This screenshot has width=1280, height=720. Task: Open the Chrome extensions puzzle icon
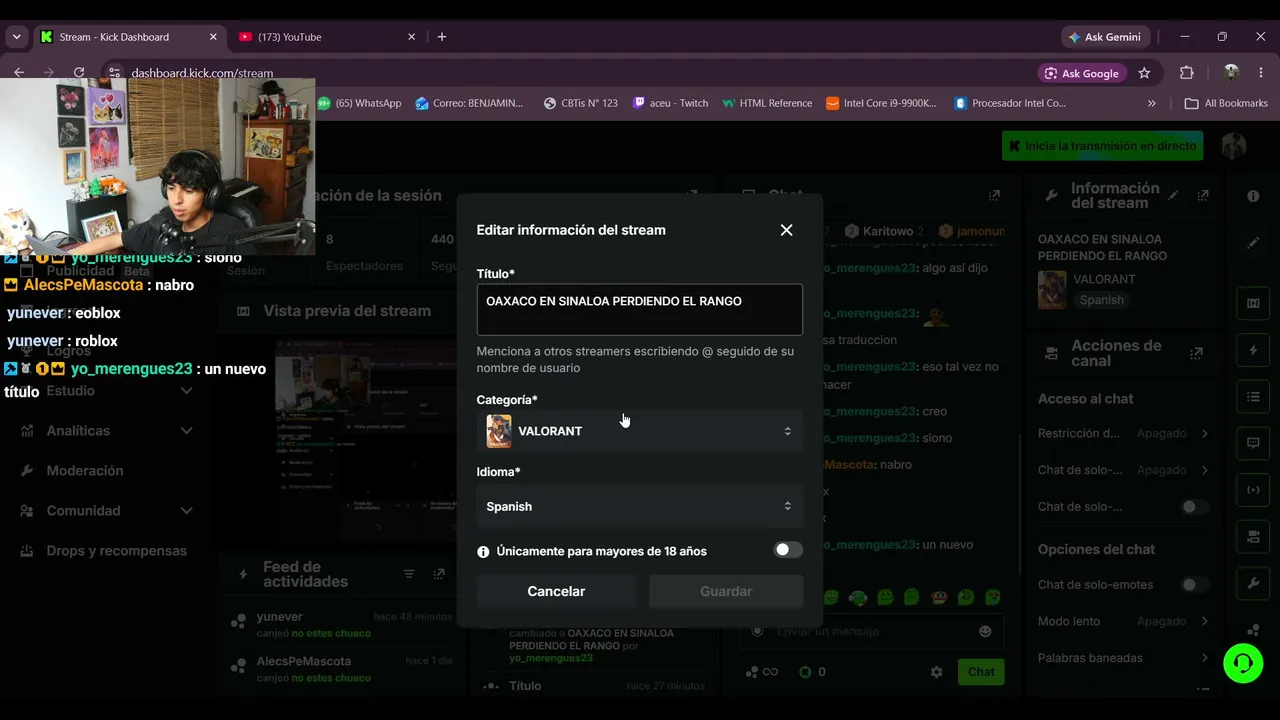pyautogui.click(x=1187, y=73)
